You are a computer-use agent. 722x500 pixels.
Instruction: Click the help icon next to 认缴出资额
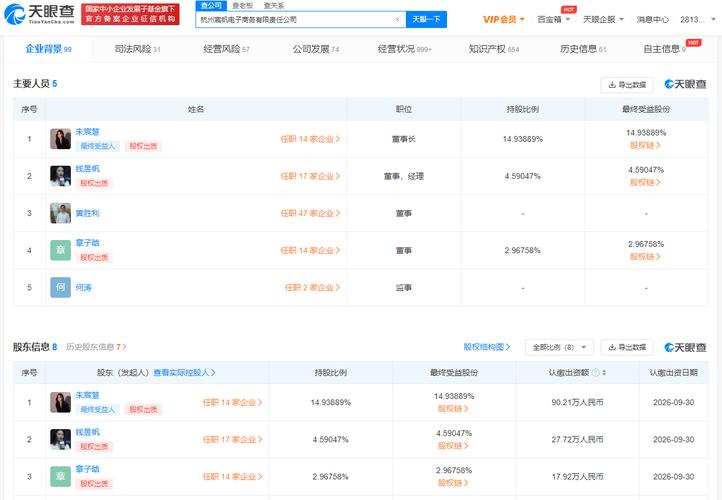[595, 372]
